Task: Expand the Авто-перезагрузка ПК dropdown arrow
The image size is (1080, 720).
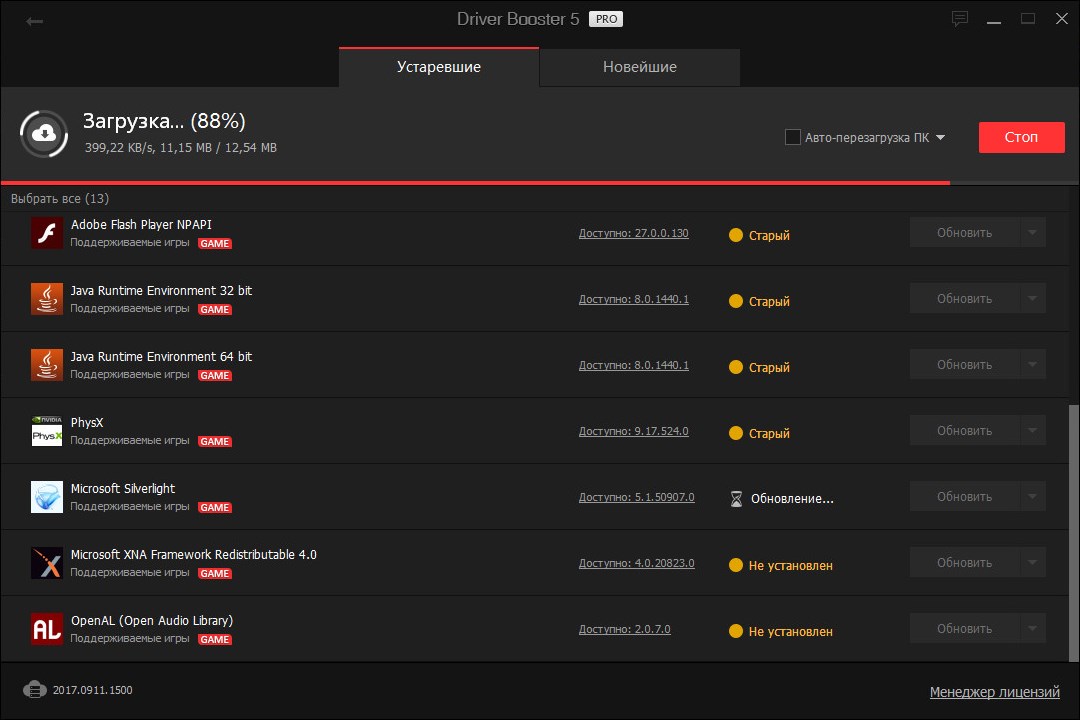Action: coord(940,138)
